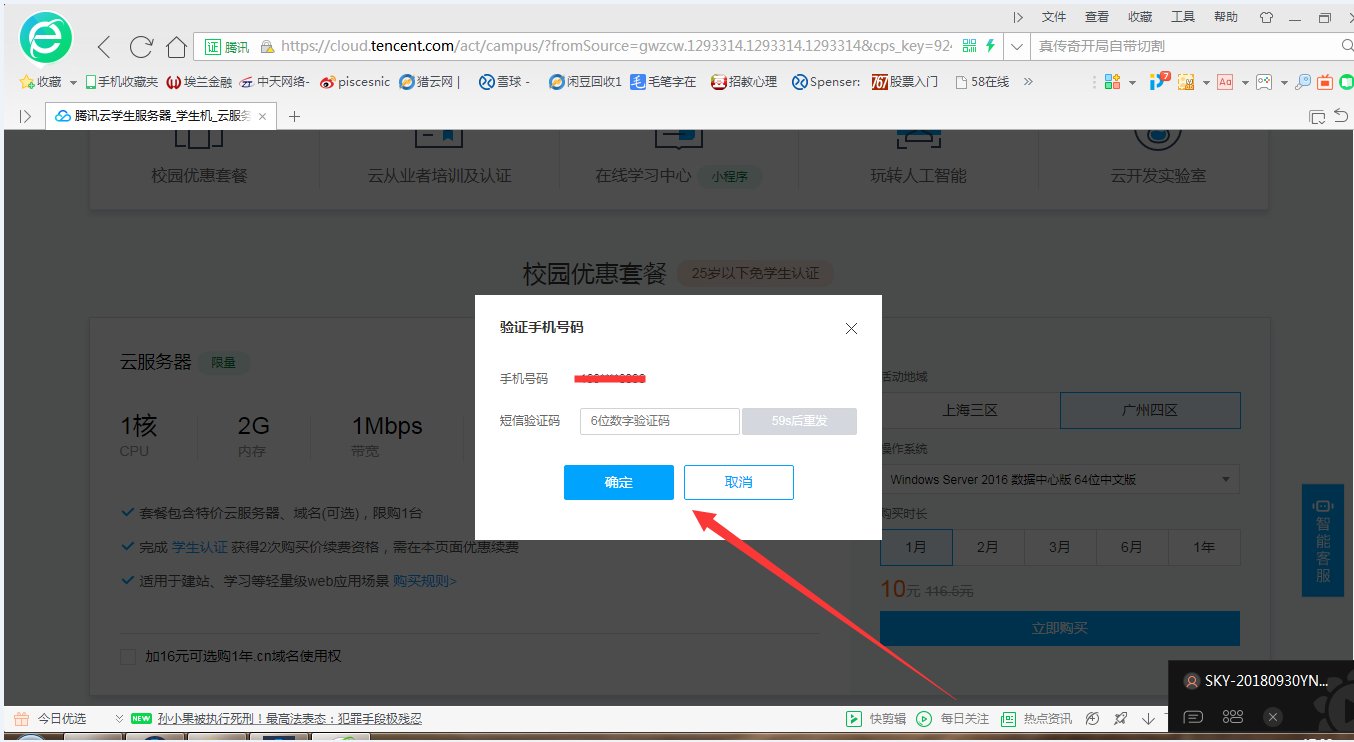Open the 快剪辑 tool in status bar
Viewport: 1354px width, 742px height.
[877, 719]
